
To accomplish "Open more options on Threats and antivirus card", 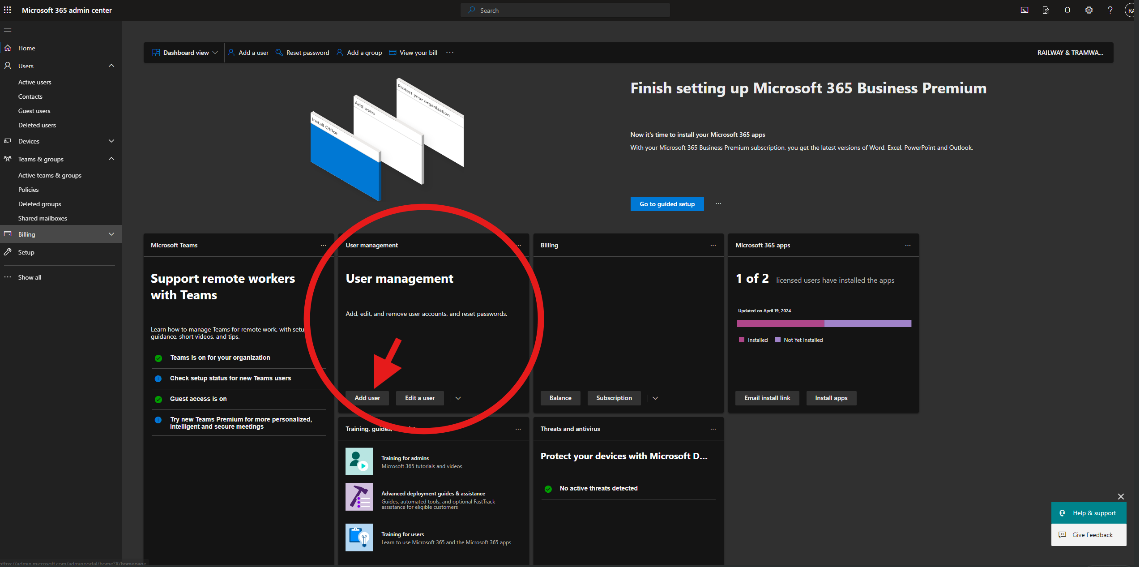I will (713, 429).
